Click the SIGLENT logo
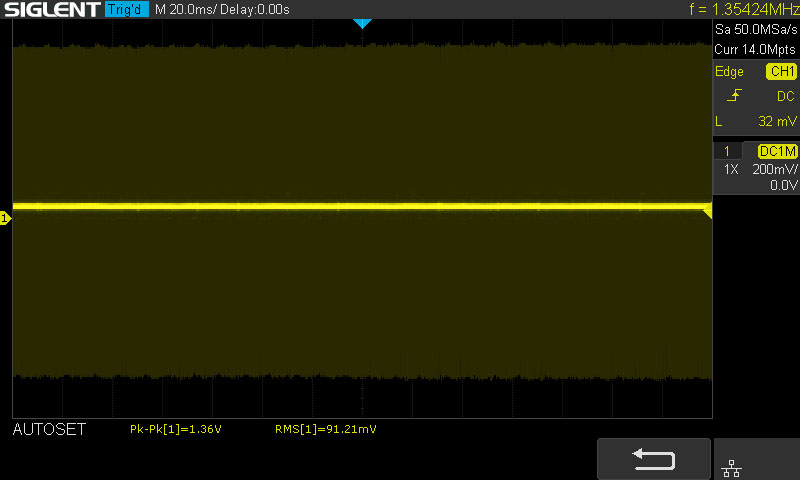 52,9
